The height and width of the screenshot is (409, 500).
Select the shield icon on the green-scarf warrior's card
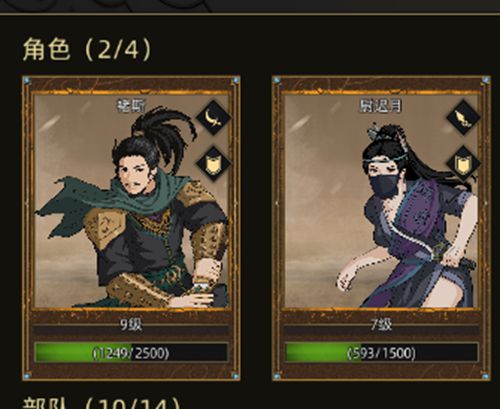coord(213,164)
